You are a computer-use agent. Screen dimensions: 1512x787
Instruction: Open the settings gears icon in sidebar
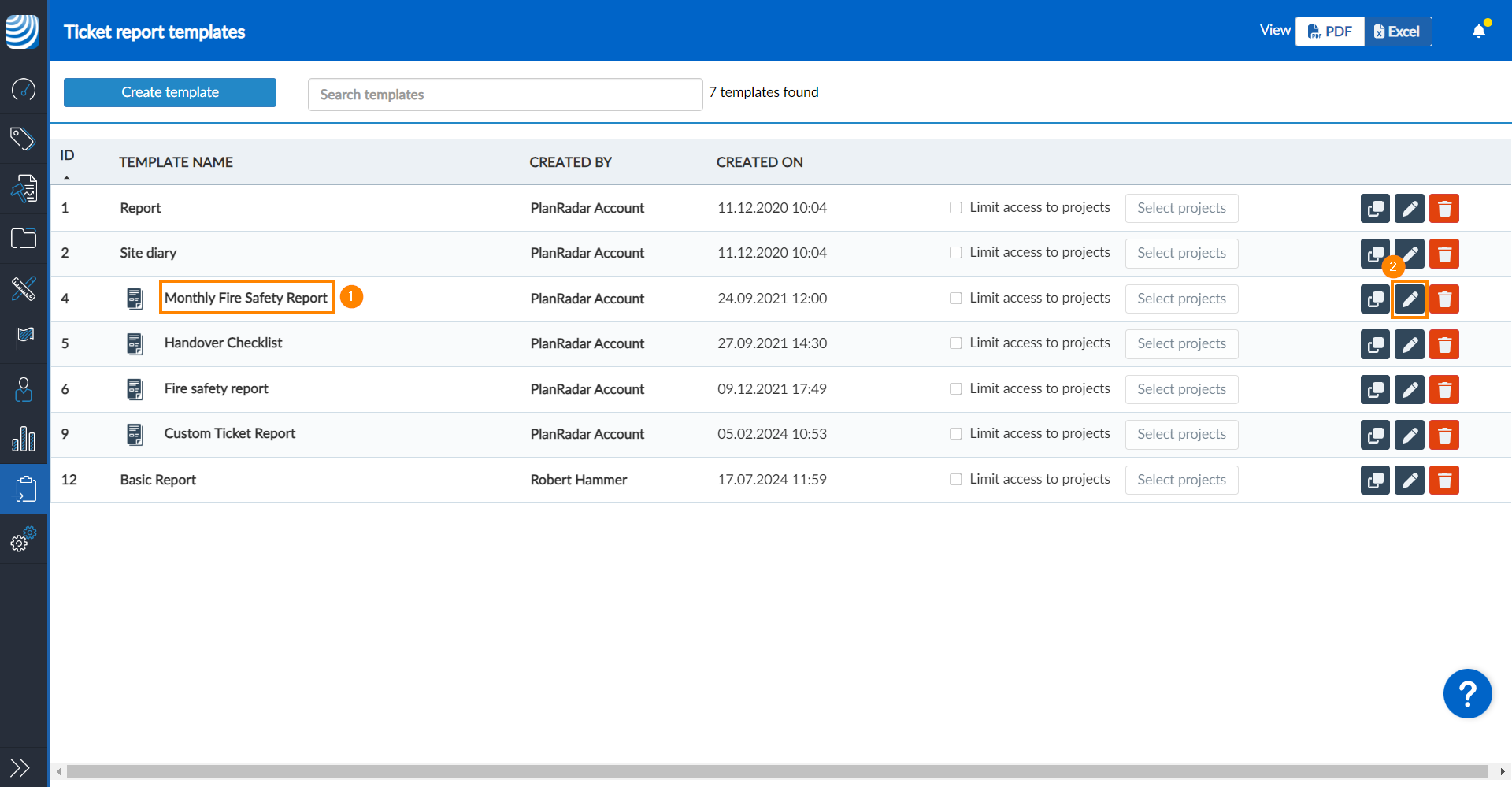24,540
